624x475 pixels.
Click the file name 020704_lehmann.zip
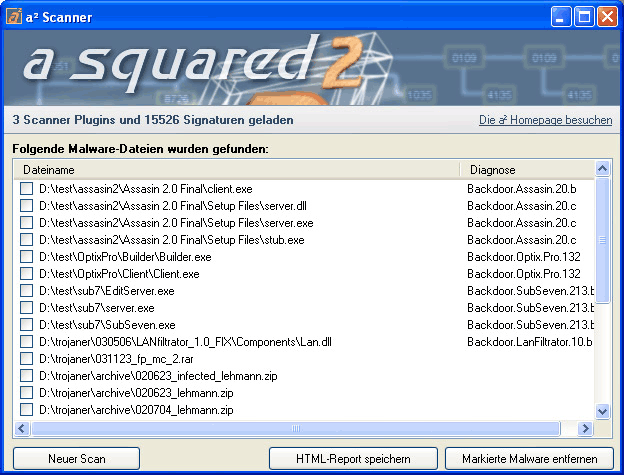tap(184, 410)
